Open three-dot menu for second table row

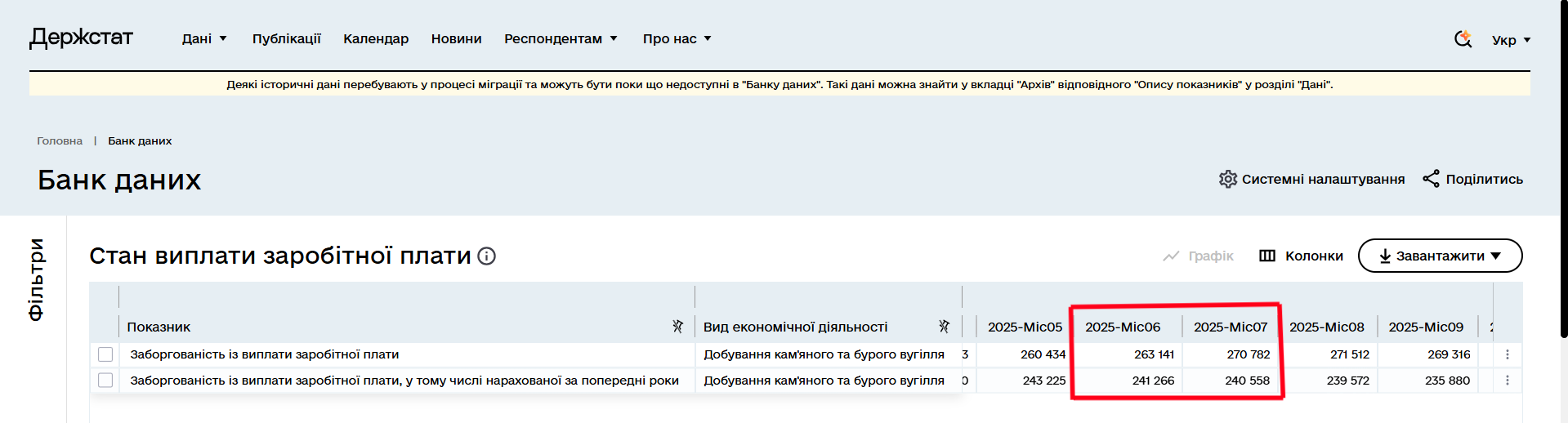(1507, 381)
